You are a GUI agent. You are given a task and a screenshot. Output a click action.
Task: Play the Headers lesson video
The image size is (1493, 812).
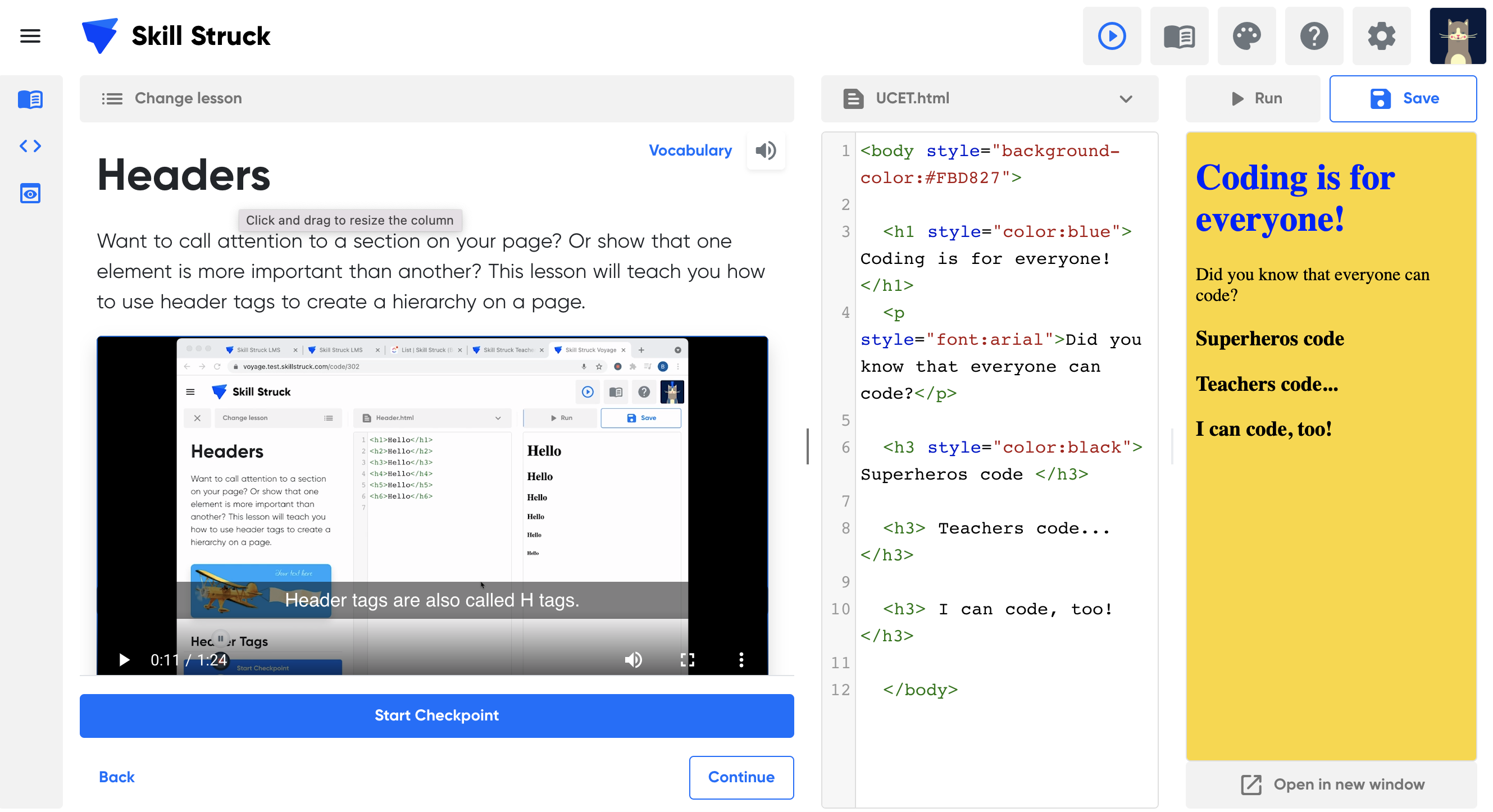coord(124,660)
